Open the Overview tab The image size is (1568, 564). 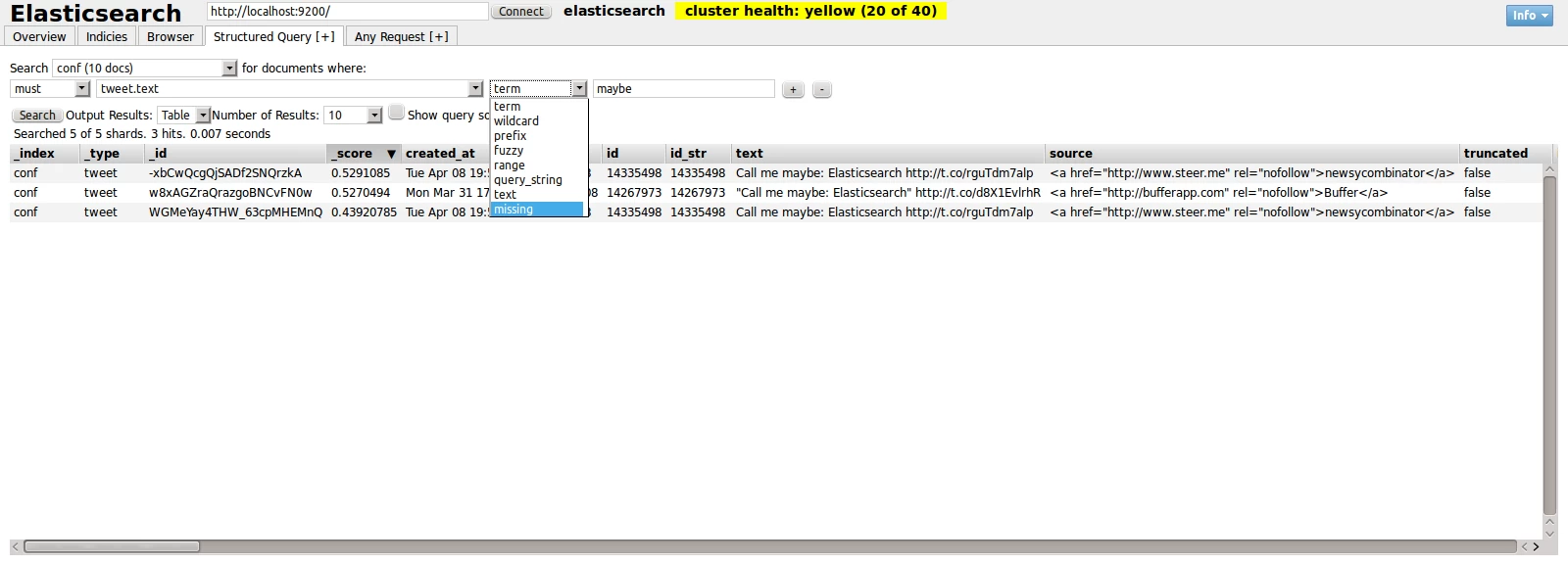39,36
